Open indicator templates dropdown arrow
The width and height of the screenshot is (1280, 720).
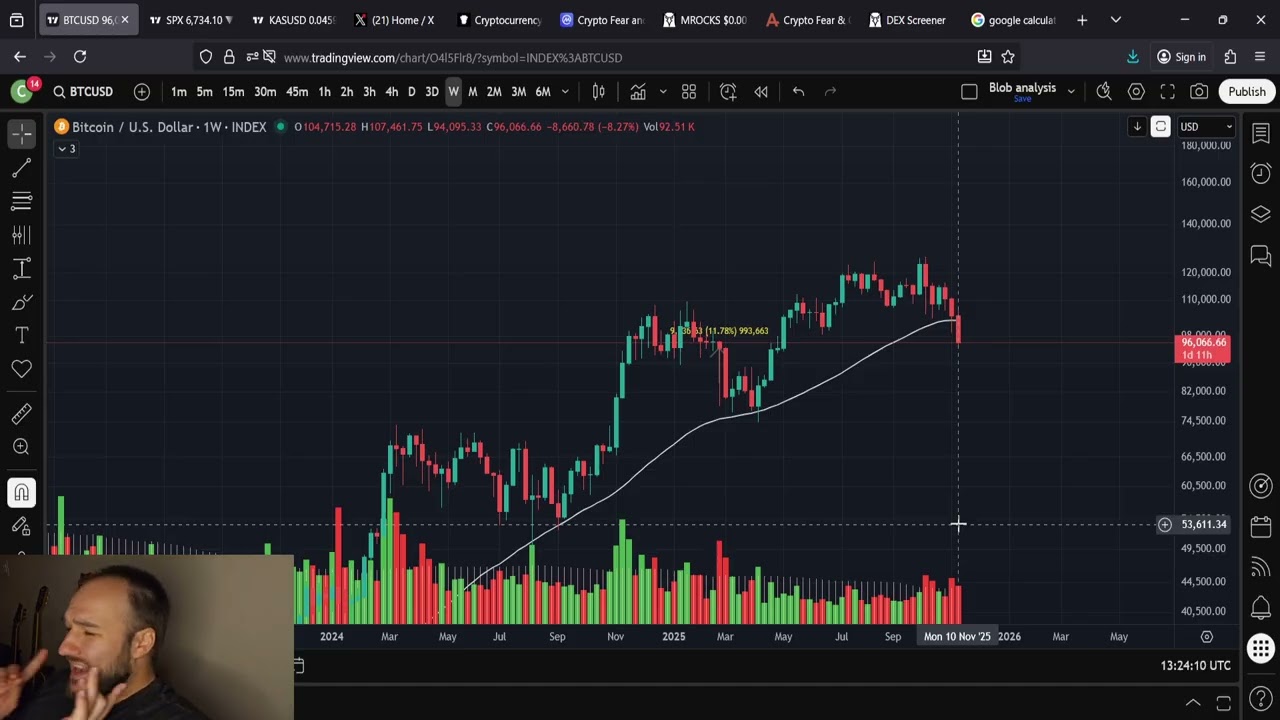click(662, 92)
